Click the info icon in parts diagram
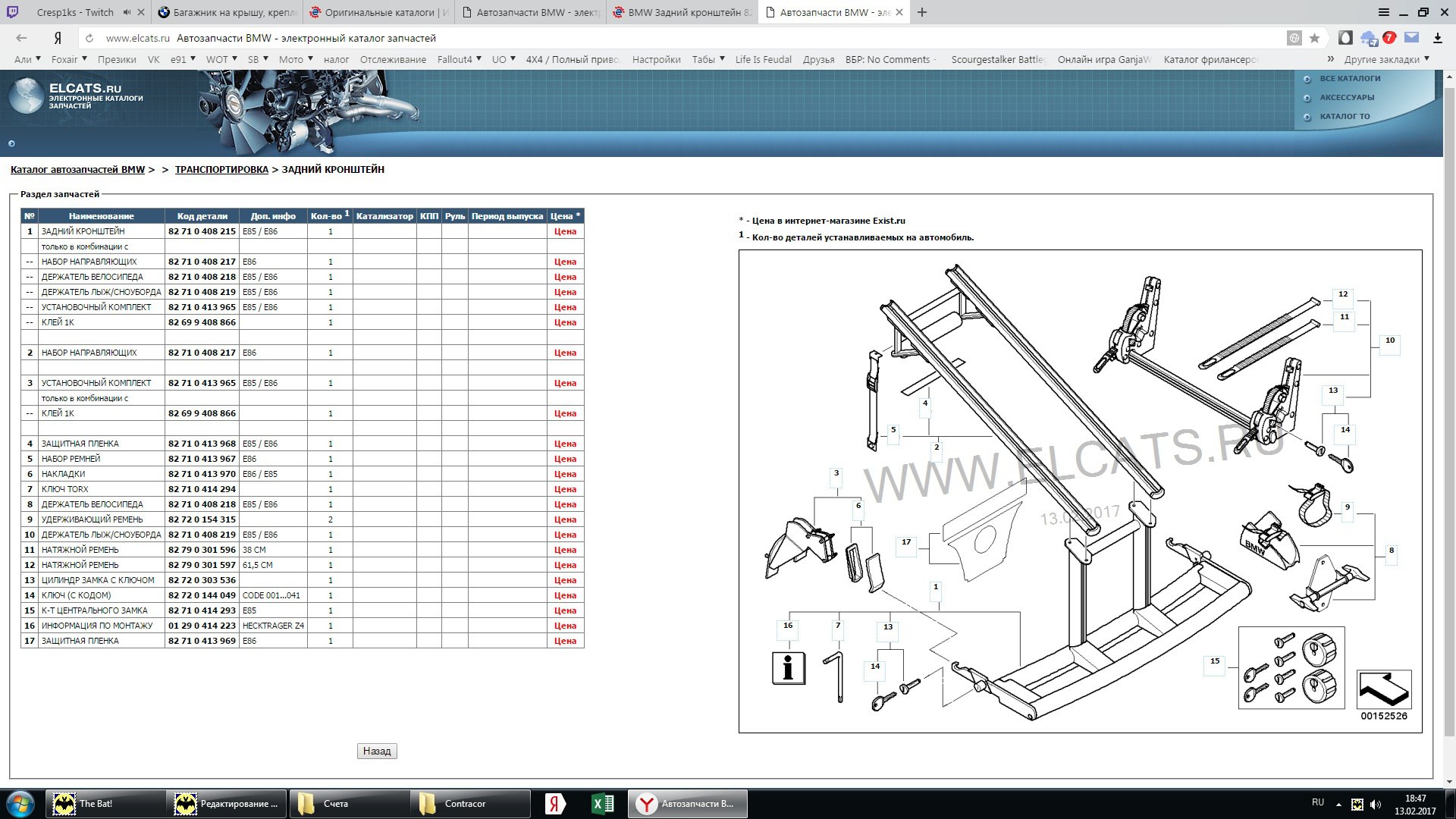 click(x=789, y=668)
